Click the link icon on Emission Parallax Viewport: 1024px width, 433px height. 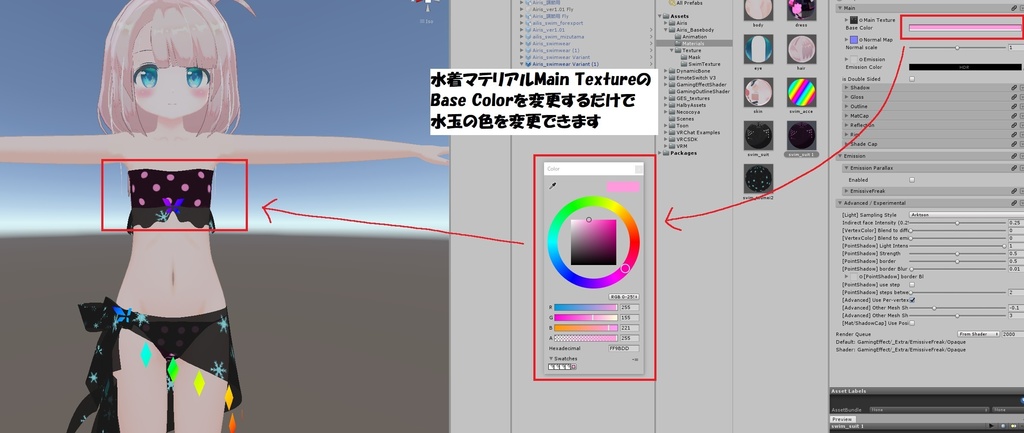click(x=1014, y=168)
